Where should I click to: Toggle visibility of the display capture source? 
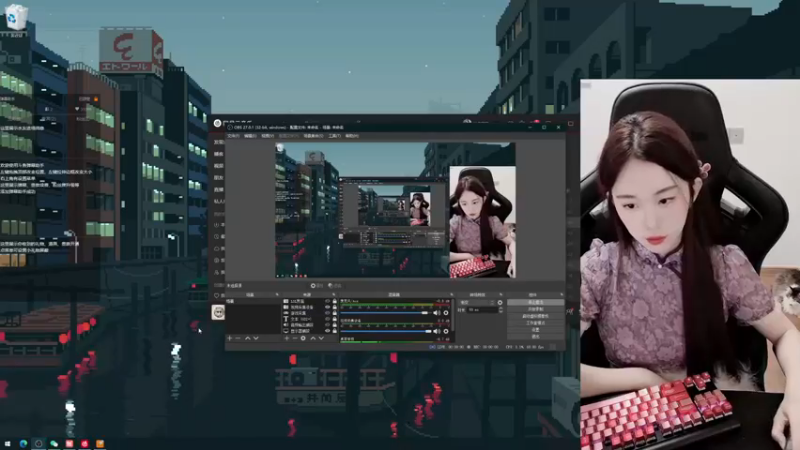(328, 331)
